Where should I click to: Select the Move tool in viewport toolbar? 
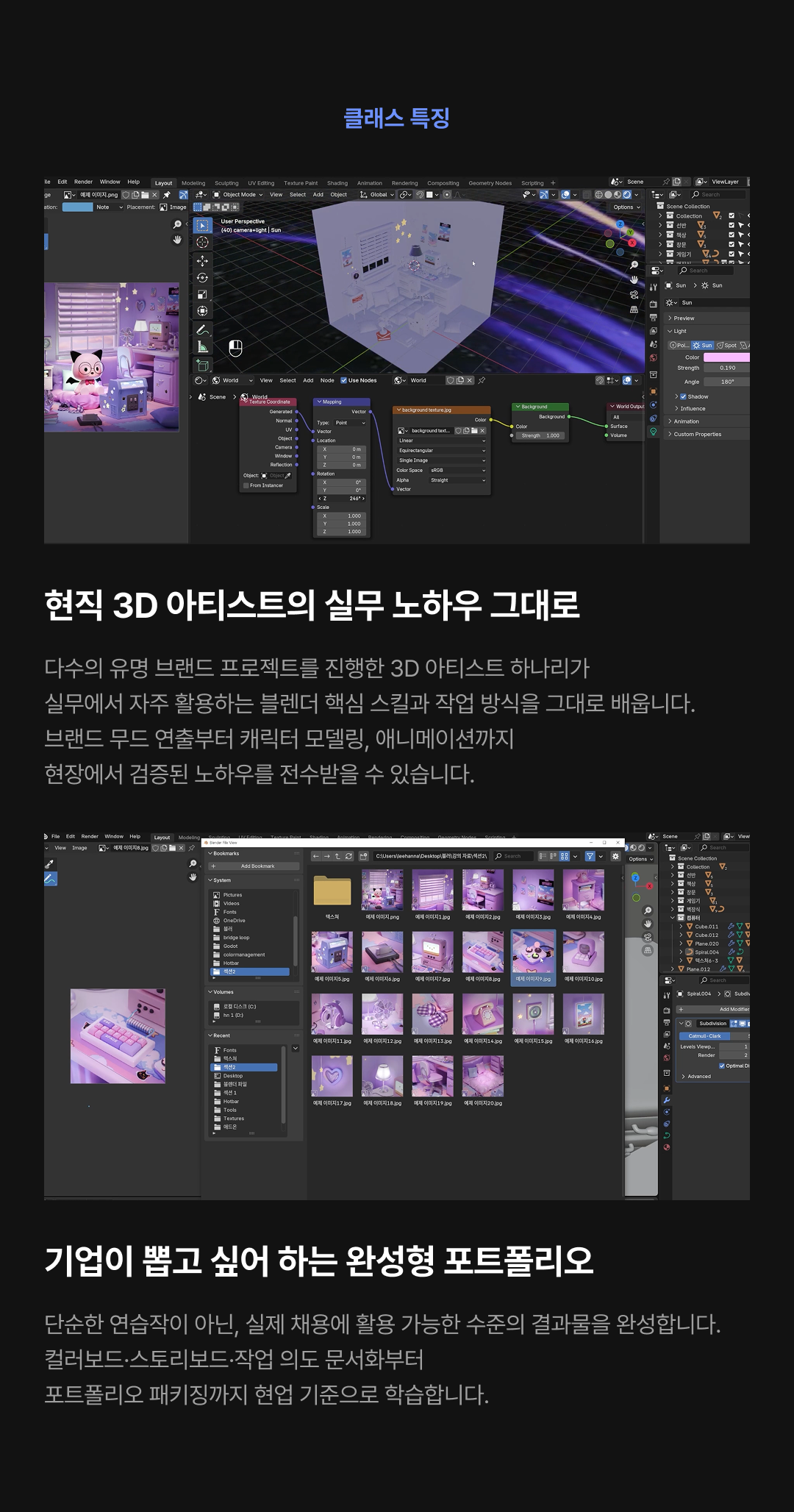(202, 260)
